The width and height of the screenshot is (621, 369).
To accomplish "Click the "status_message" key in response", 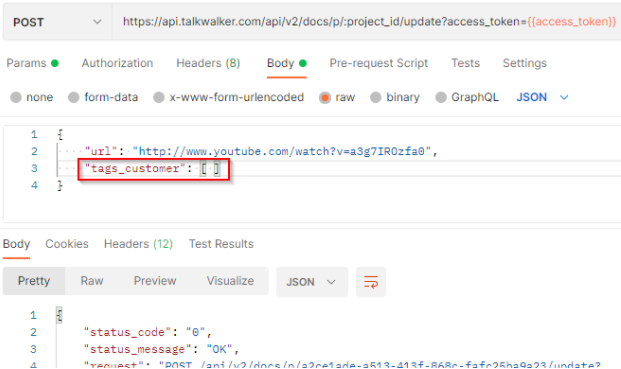I will [x=137, y=349].
